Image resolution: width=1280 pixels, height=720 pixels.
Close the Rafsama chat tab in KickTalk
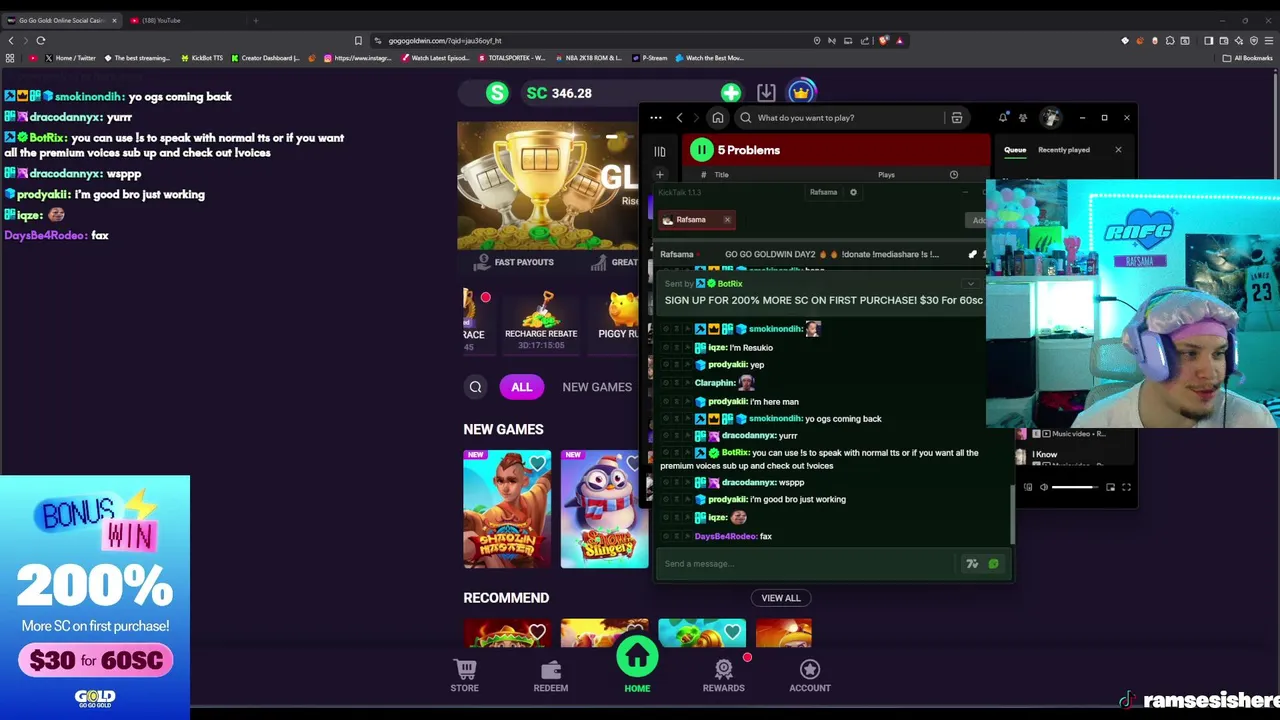pyautogui.click(x=727, y=220)
